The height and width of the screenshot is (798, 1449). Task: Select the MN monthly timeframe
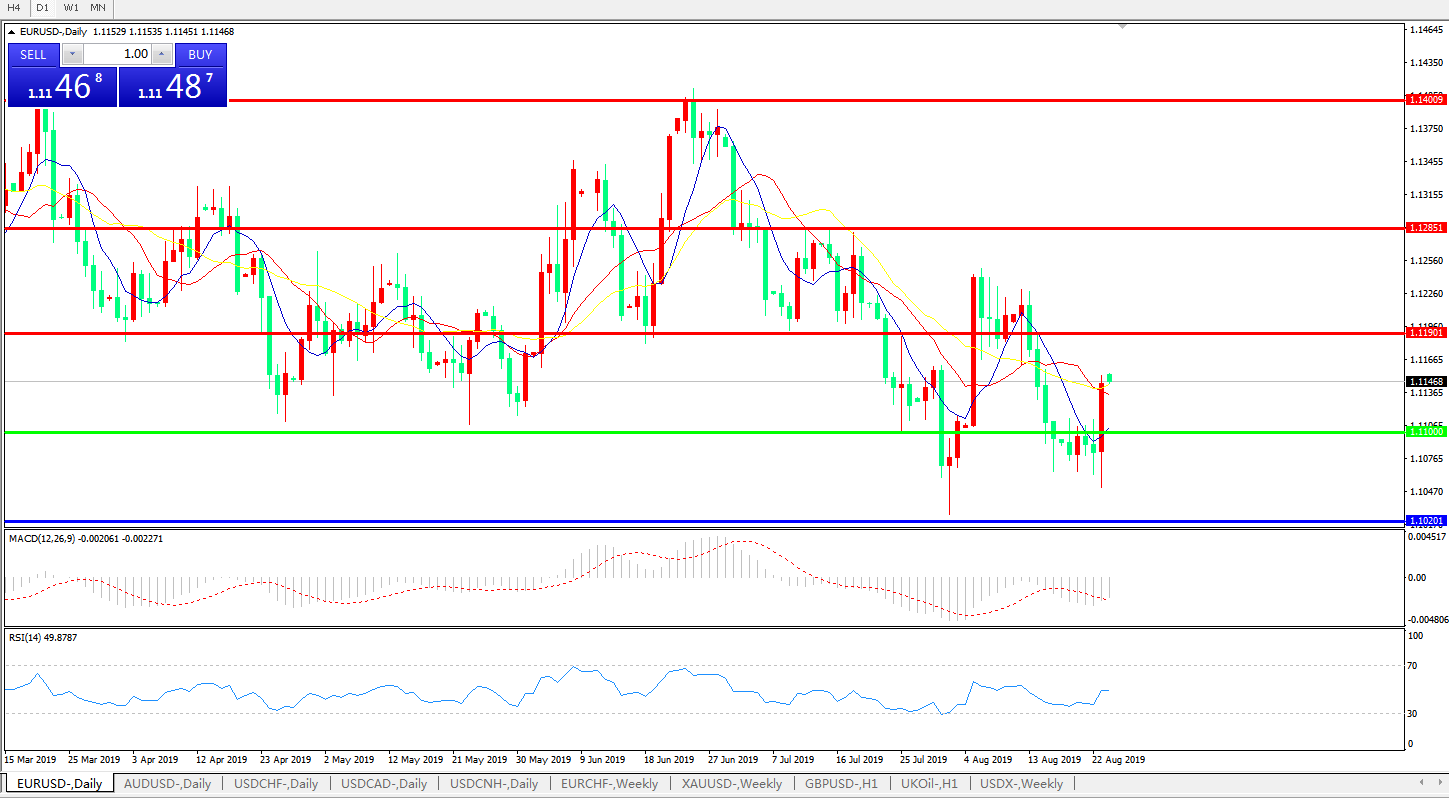97,7
